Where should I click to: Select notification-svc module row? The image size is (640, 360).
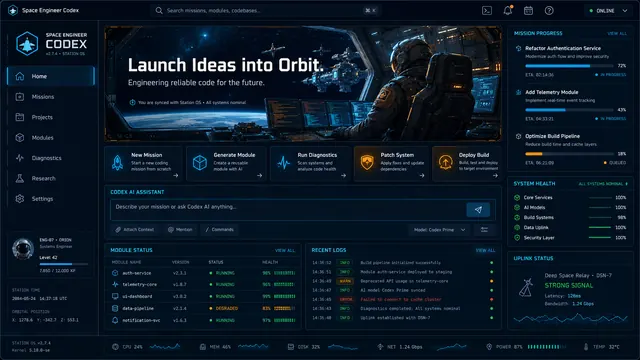click(203, 320)
